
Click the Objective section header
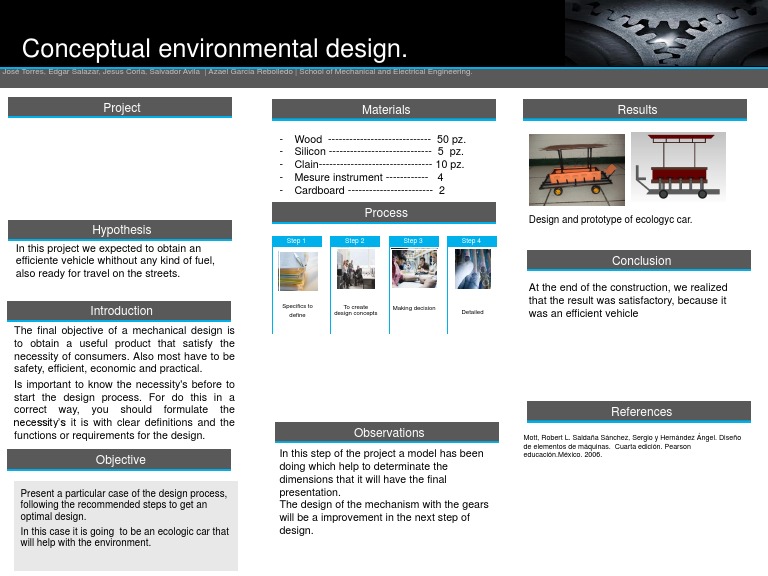(x=119, y=460)
